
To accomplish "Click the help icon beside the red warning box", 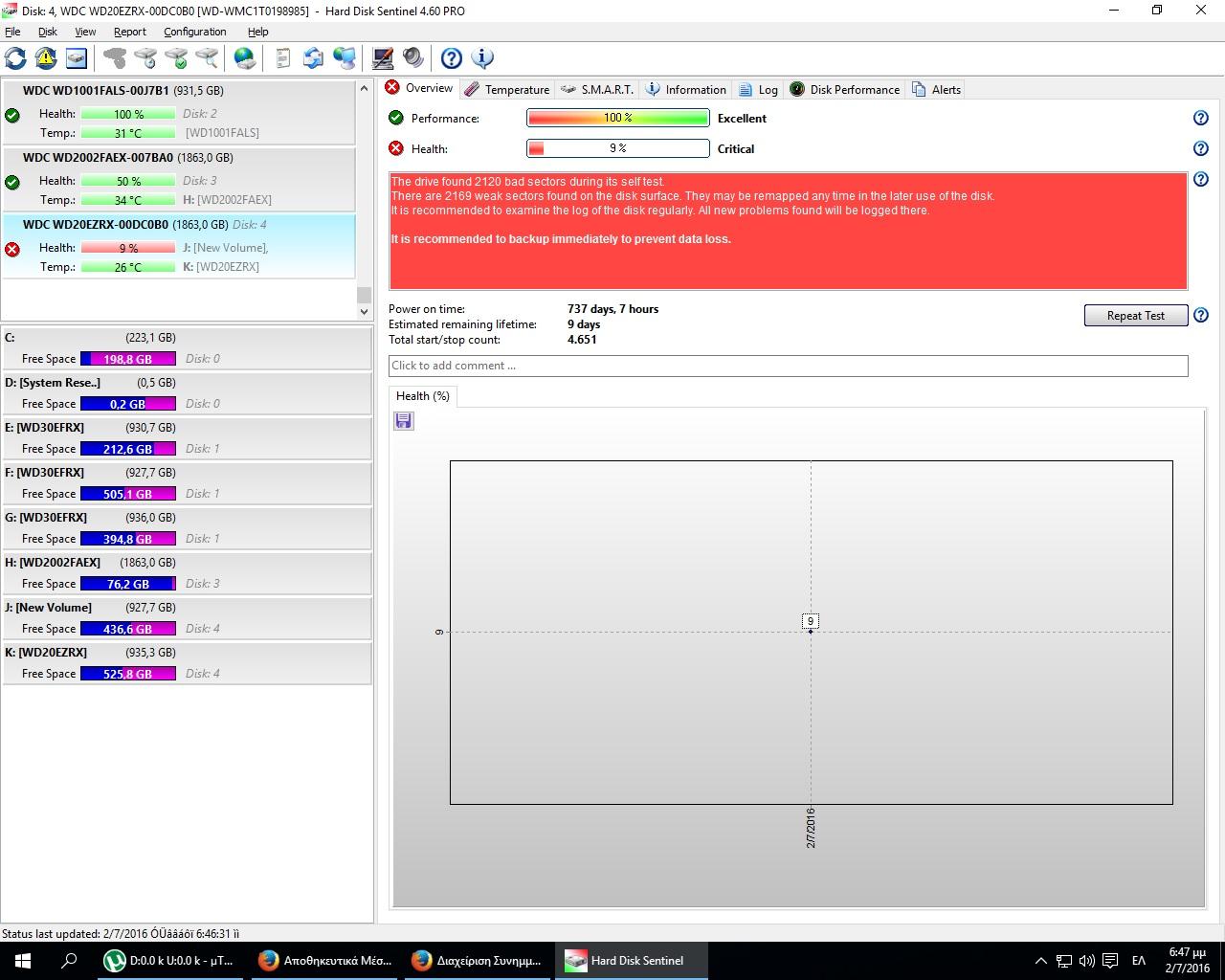I will pyautogui.click(x=1201, y=179).
